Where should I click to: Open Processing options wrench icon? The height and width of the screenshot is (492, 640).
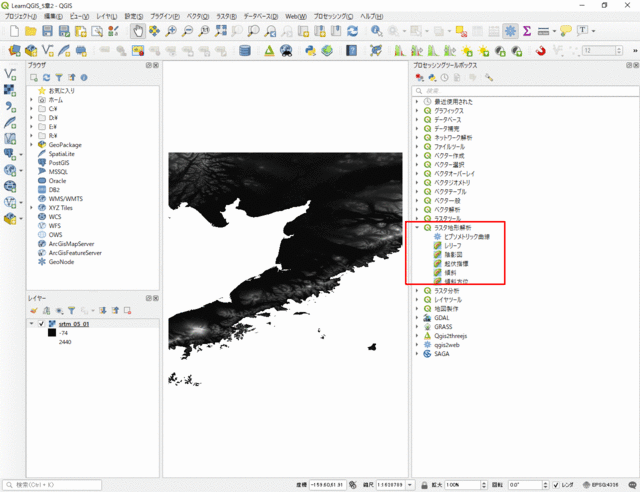click(489, 78)
